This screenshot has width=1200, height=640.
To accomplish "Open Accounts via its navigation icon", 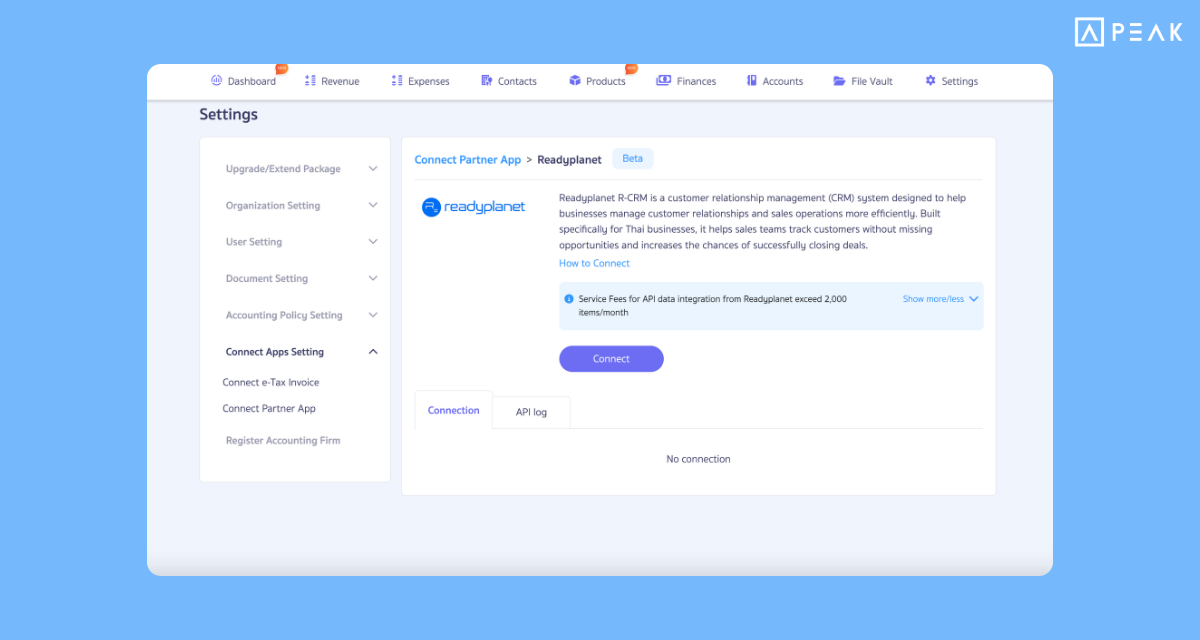I will (751, 80).
